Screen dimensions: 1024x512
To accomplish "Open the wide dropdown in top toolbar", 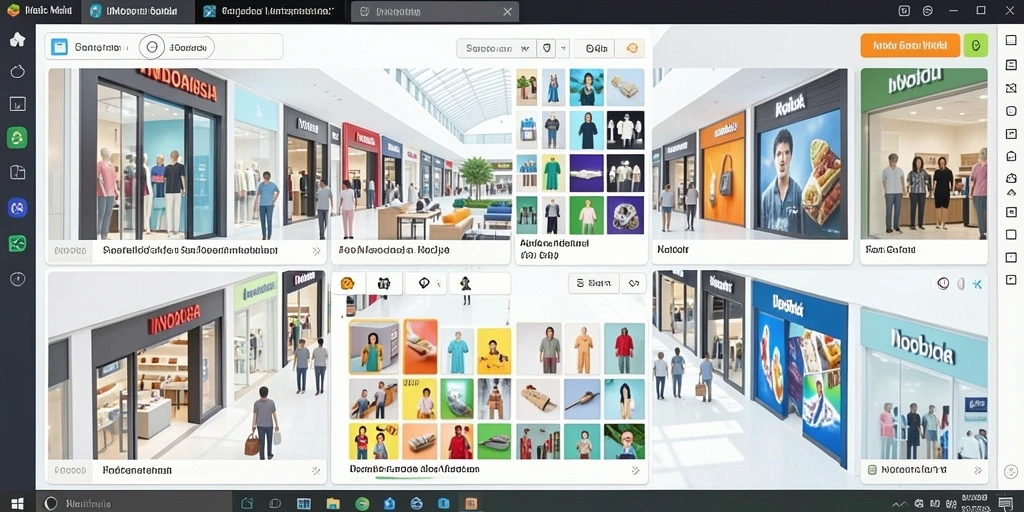I will 496,48.
